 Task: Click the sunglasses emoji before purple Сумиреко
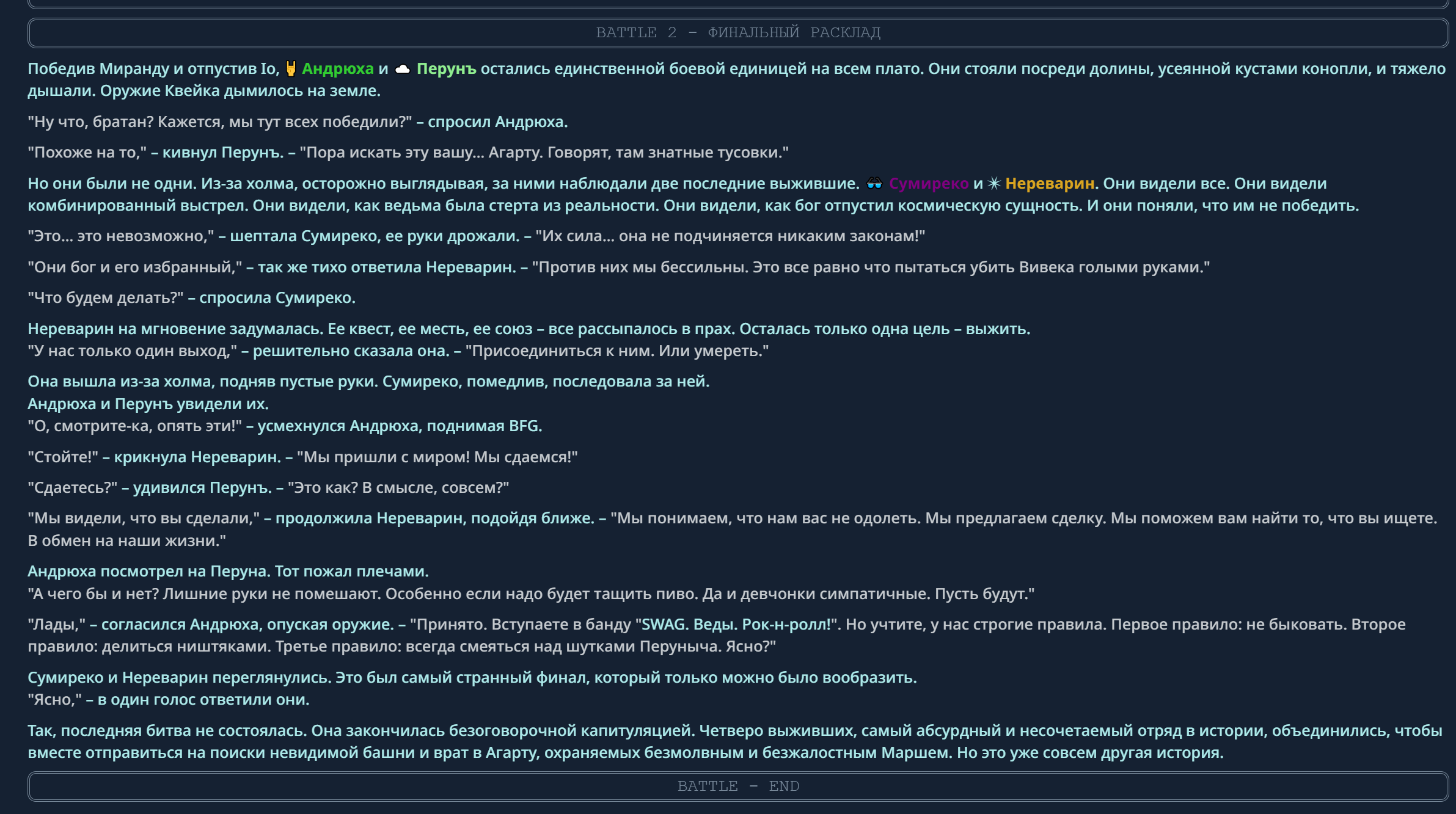click(x=874, y=183)
